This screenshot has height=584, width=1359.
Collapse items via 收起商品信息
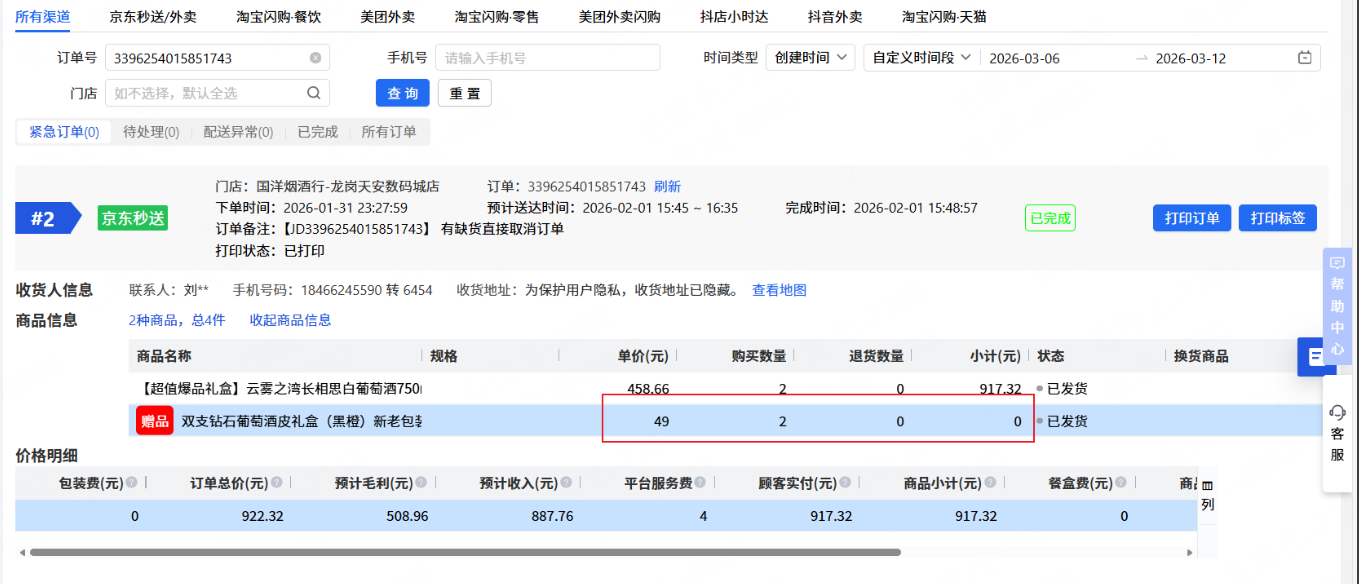(290, 320)
